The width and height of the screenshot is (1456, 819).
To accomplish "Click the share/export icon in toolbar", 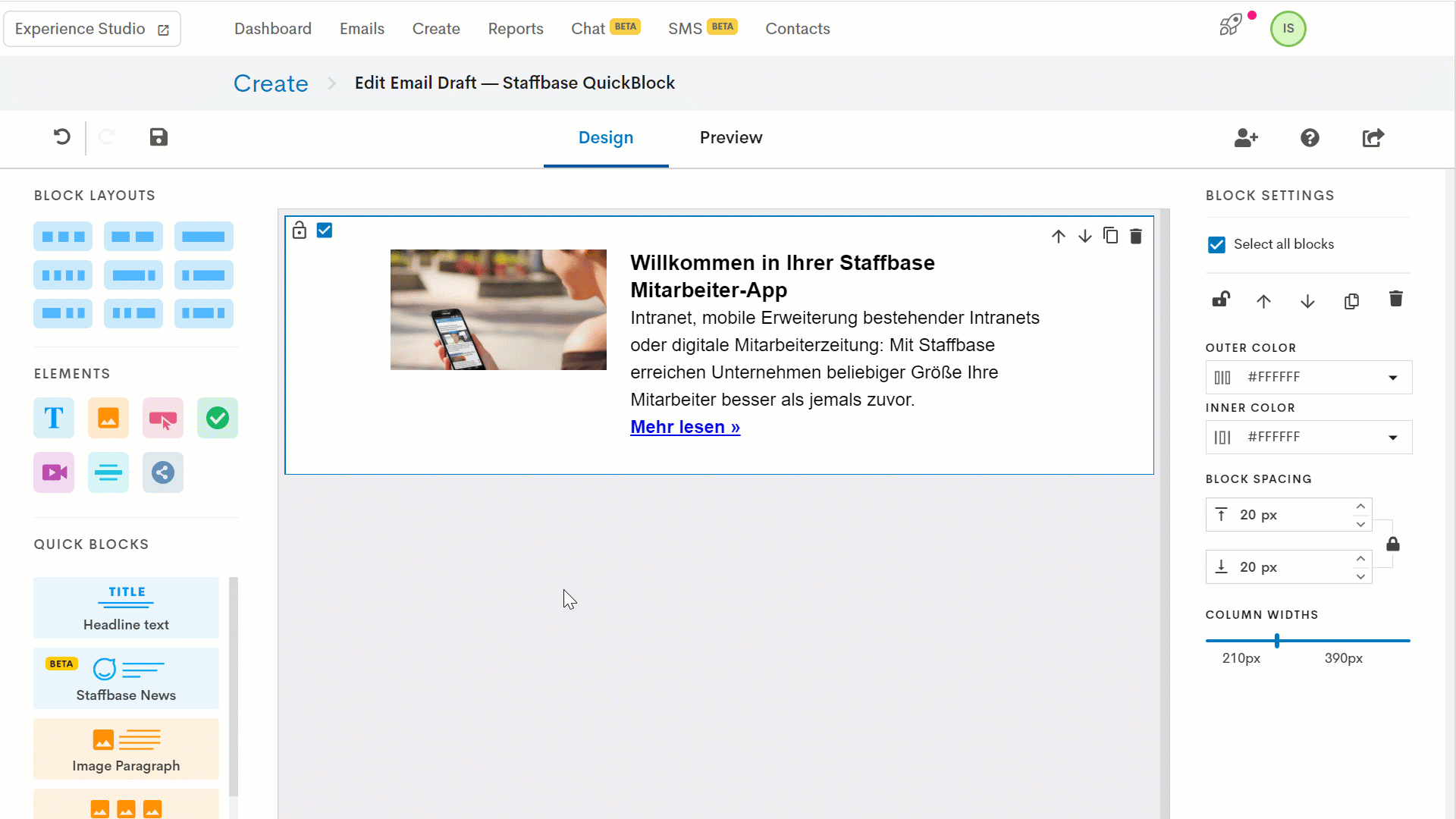I will [1373, 138].
